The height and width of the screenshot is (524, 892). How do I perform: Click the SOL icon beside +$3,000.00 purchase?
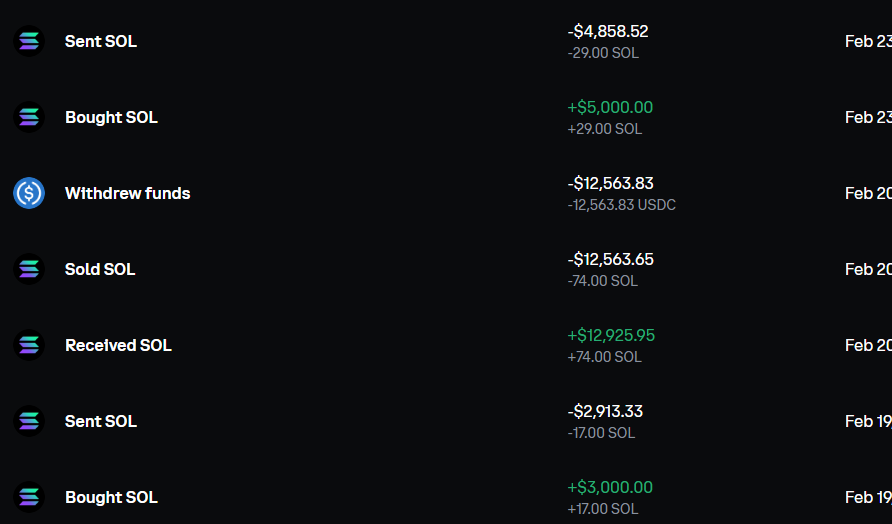click(x=29, y=497)
